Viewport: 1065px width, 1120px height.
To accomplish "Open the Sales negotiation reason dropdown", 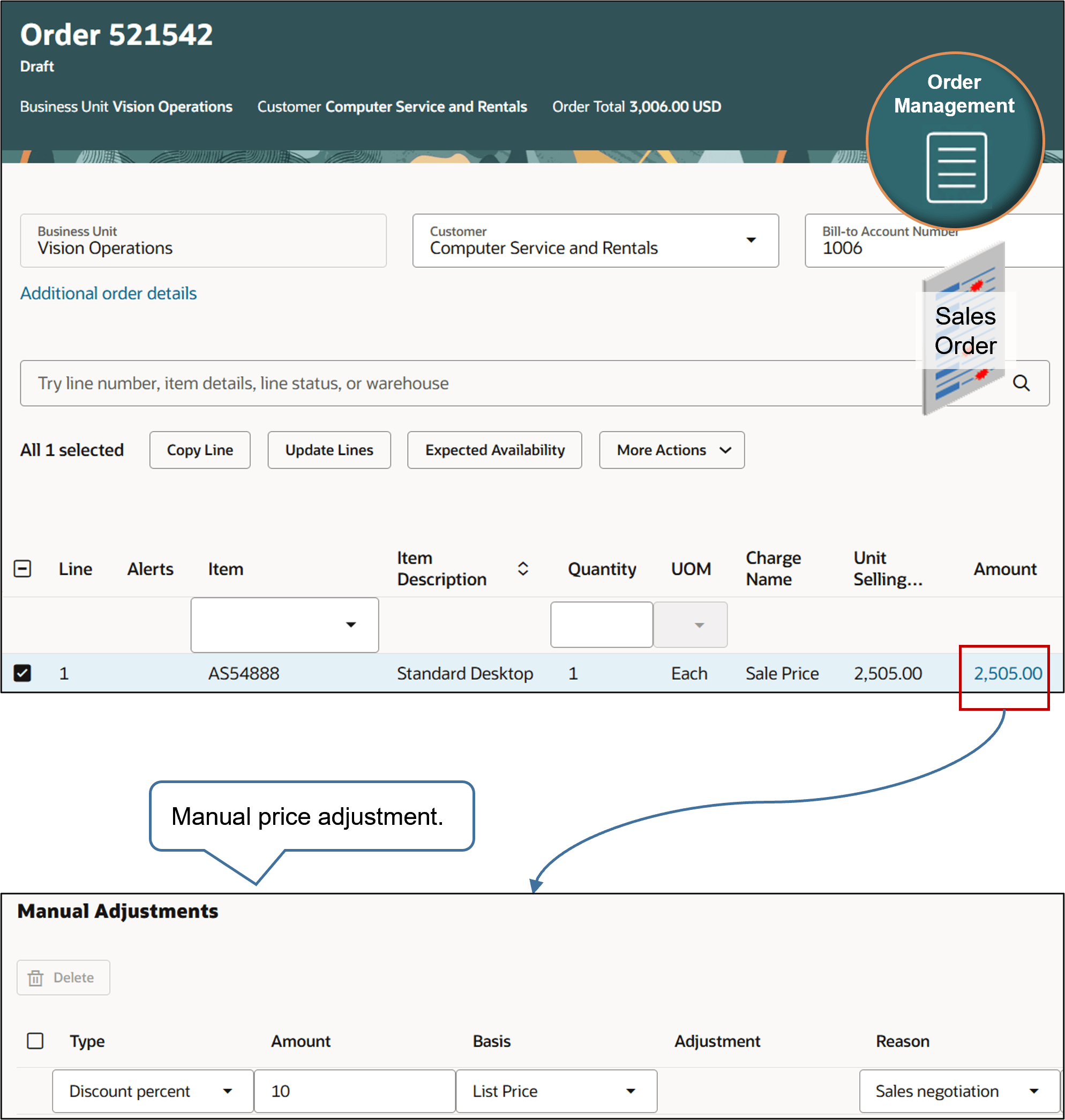I will (x=1035, y=1091).
